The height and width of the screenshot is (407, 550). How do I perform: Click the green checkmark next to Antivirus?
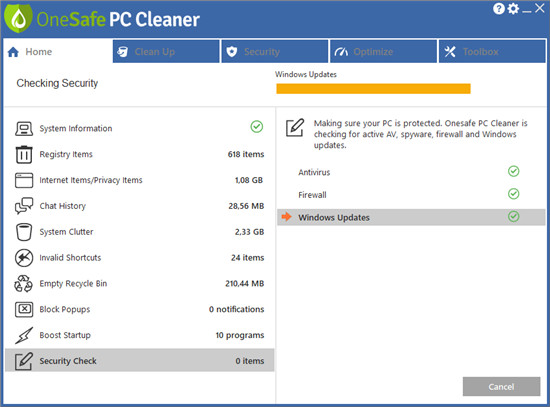tap(514, 171)
